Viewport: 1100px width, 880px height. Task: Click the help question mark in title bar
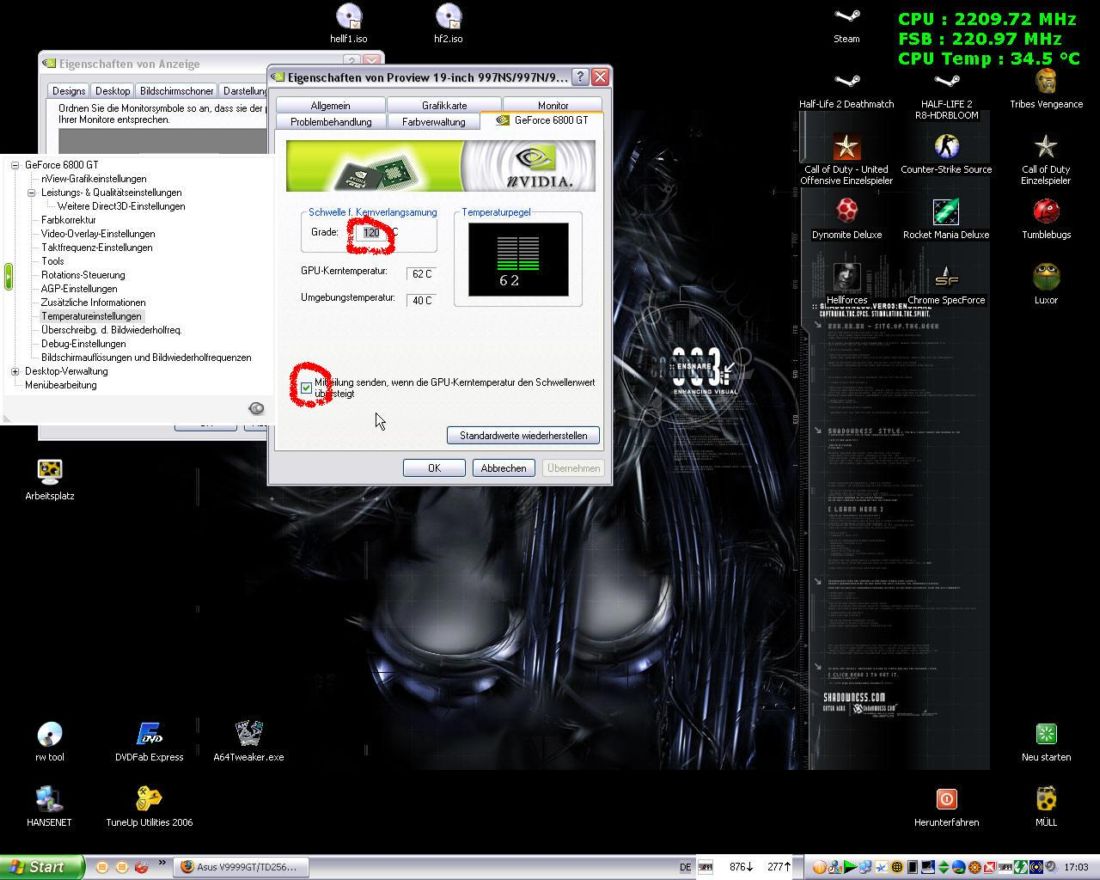[580, 77]
